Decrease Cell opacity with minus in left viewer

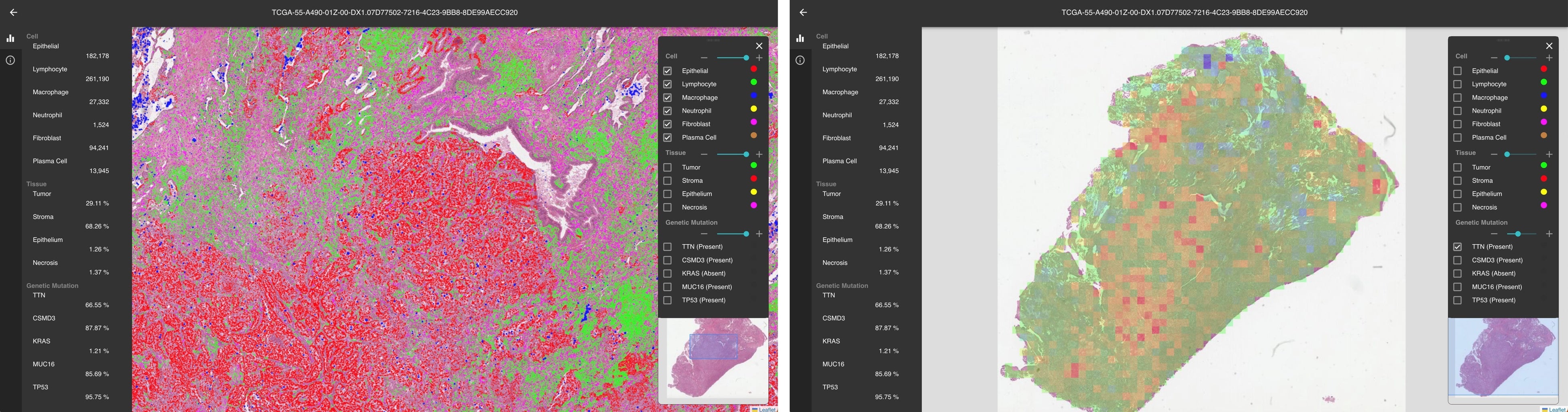click(704, 58)
